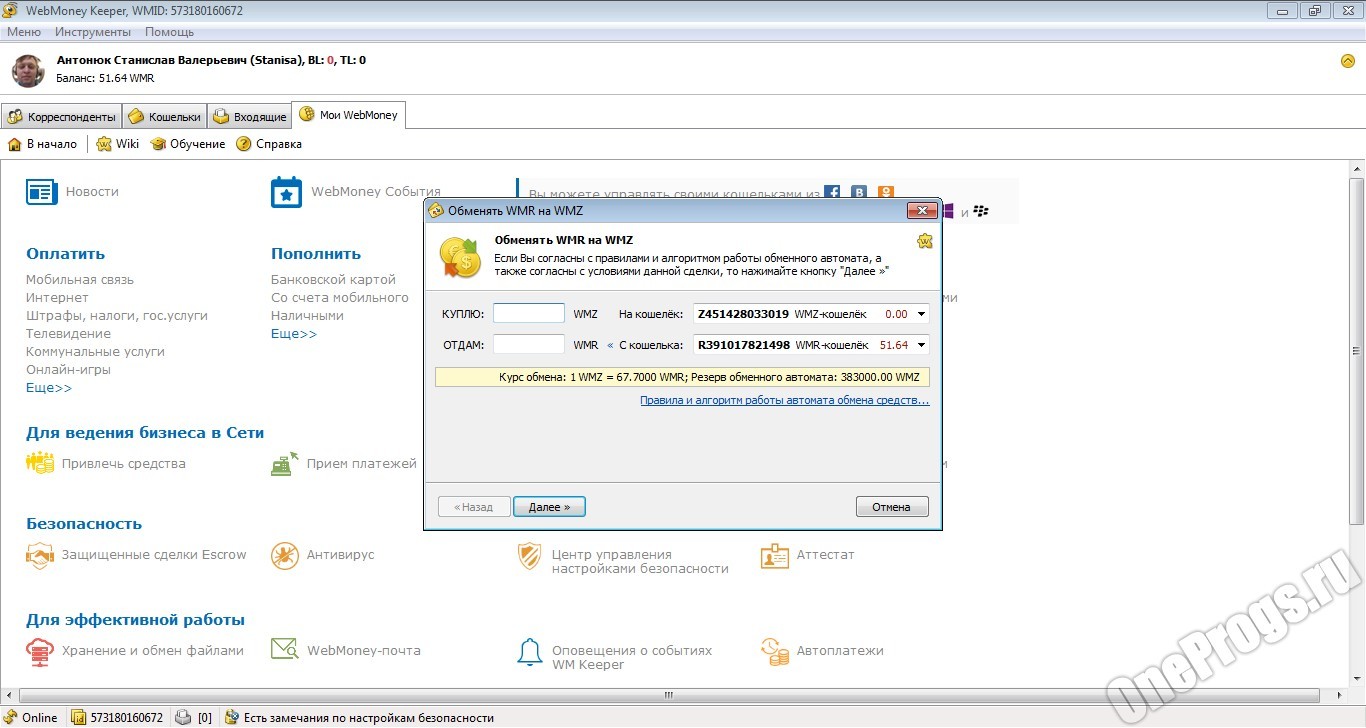Click the user avatar photo
This screenshot has height=728, width=1366.
[x=28, y=71]
